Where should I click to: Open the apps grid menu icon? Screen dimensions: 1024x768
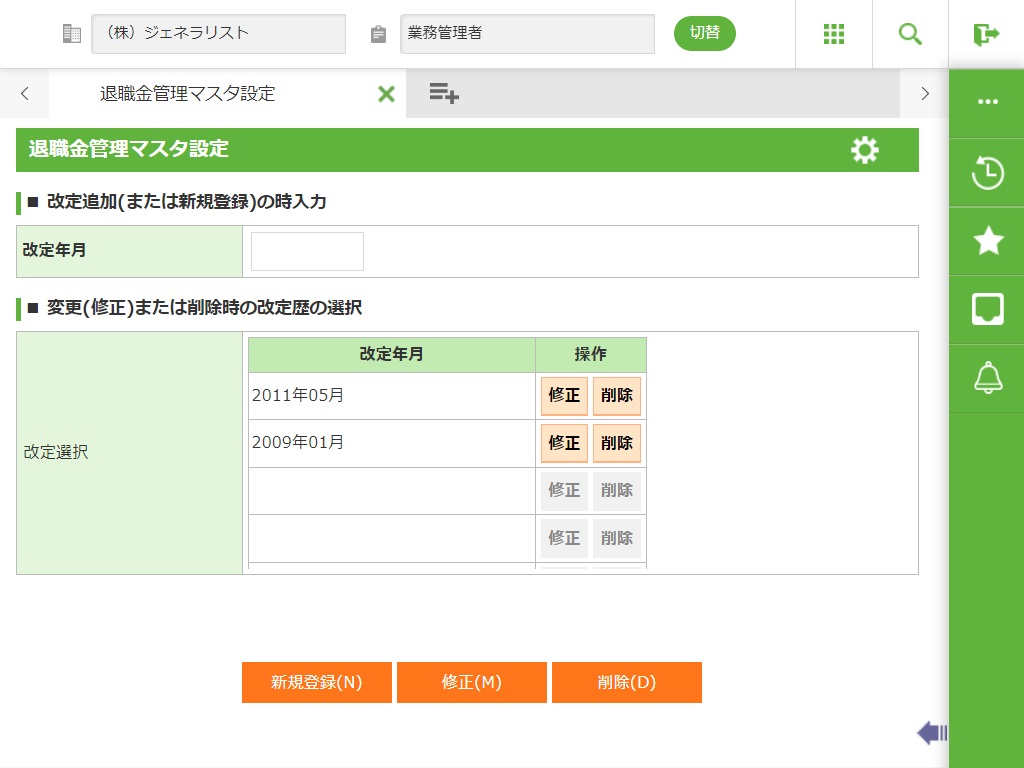[834, 34]
